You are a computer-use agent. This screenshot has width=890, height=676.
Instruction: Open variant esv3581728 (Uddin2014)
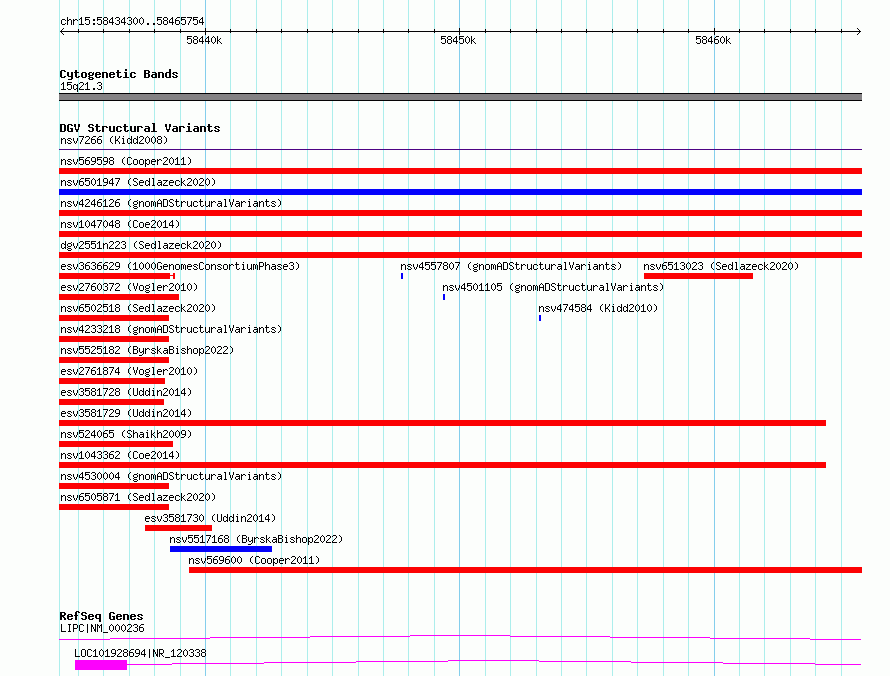(x=126, y=392)
